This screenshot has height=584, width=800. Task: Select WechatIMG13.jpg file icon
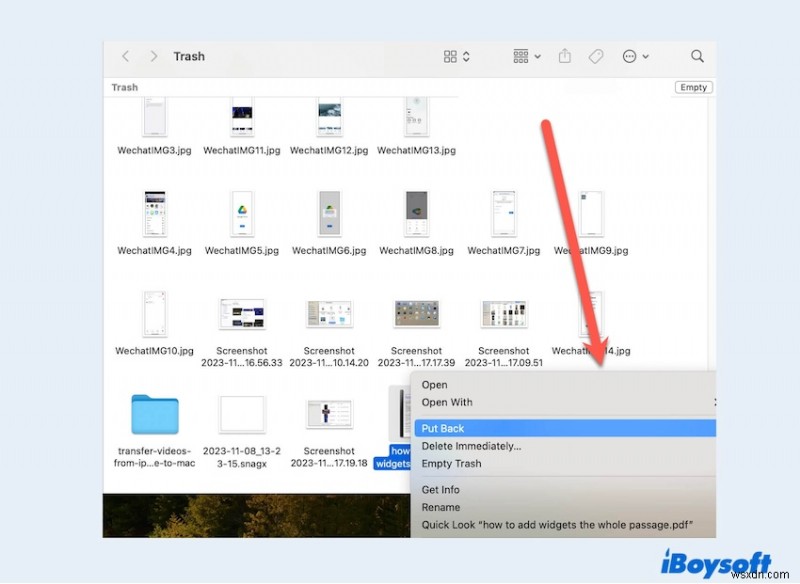coord(417,117)
